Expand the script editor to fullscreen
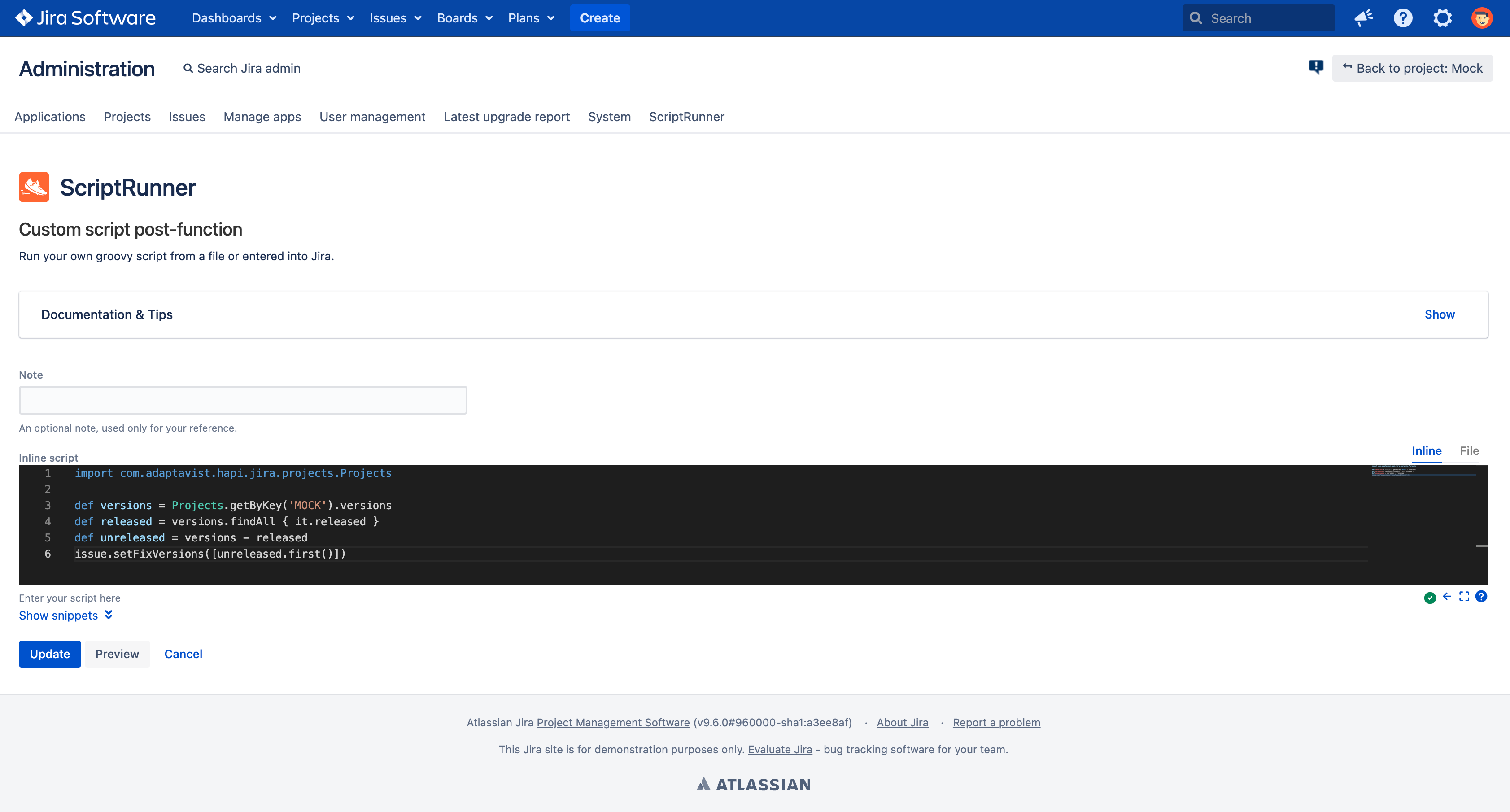 tap(1464, 596)
